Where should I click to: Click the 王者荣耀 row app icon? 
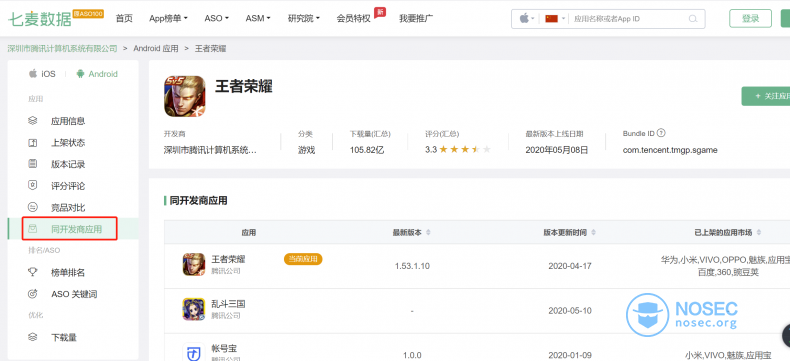[193, 264]
